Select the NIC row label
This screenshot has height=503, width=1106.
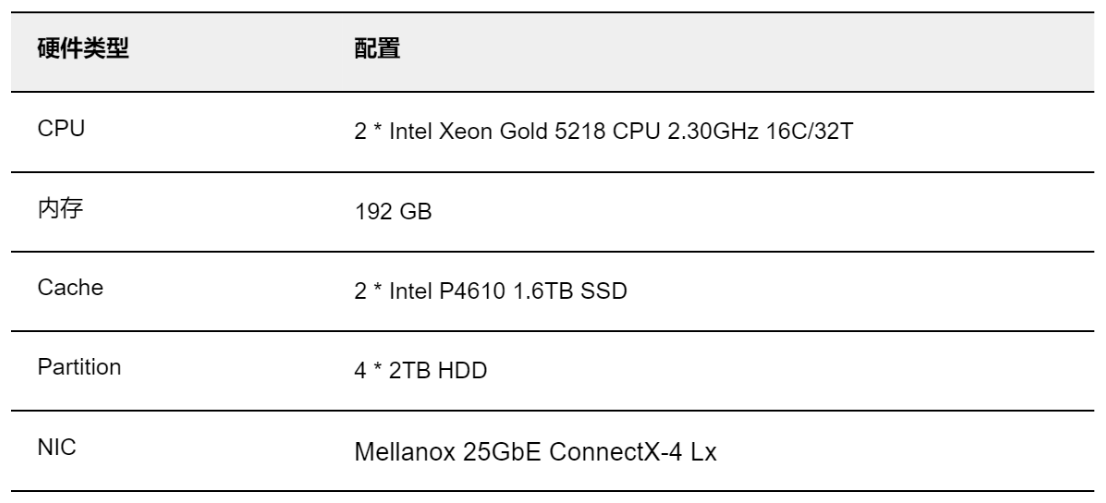tap(57, 448)
